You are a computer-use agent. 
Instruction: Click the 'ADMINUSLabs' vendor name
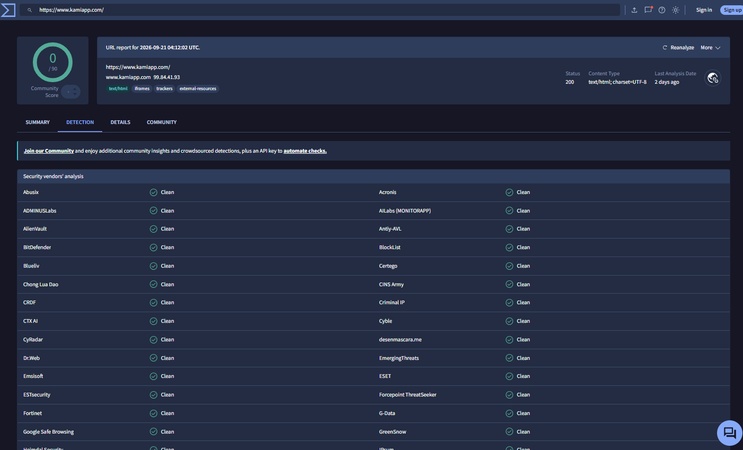pyautogui.click(x=39, y=211)
